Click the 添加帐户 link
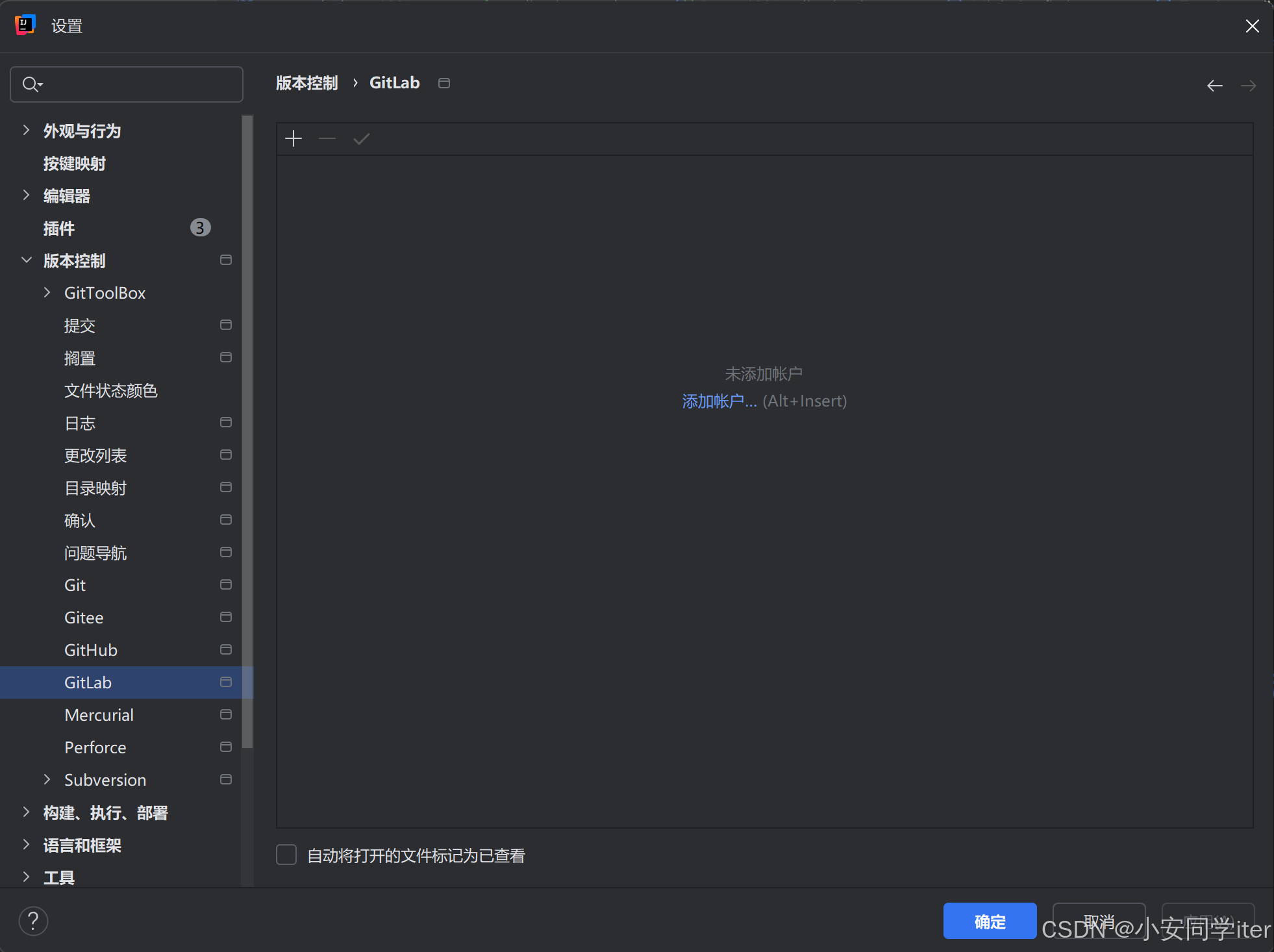Screen dimensions: 1274x952 719,401
